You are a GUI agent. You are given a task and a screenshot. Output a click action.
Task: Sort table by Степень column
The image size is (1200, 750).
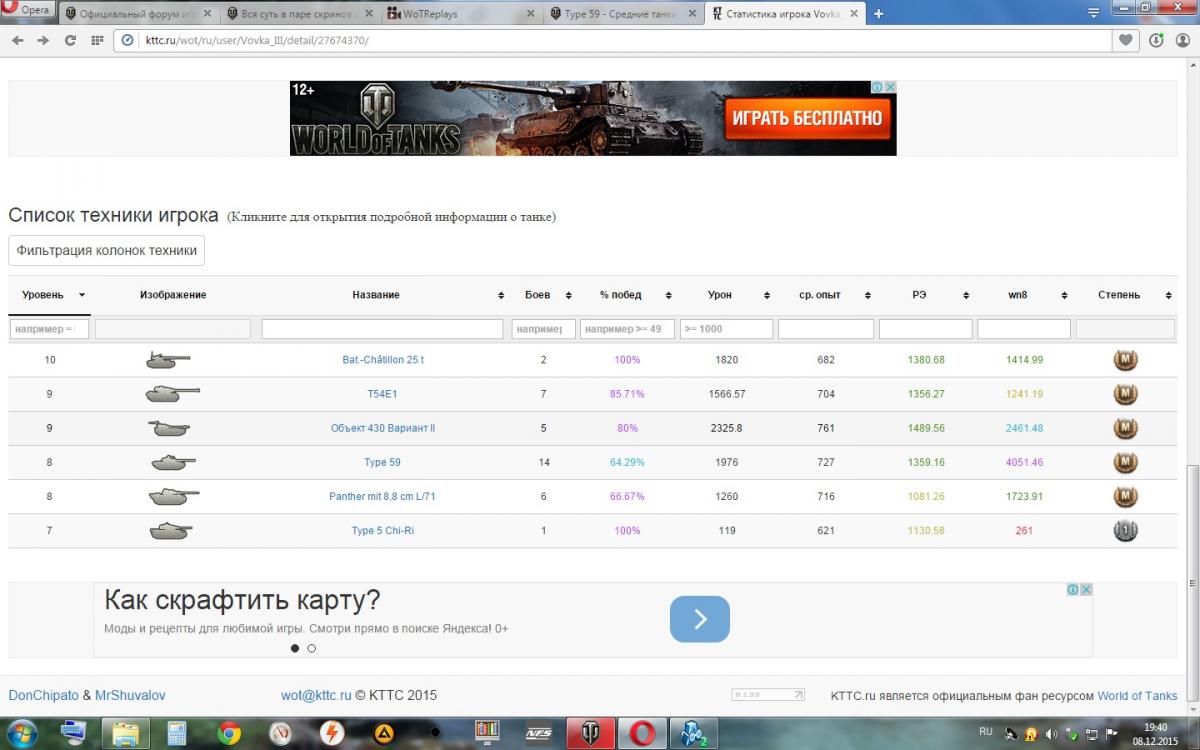1125,295
